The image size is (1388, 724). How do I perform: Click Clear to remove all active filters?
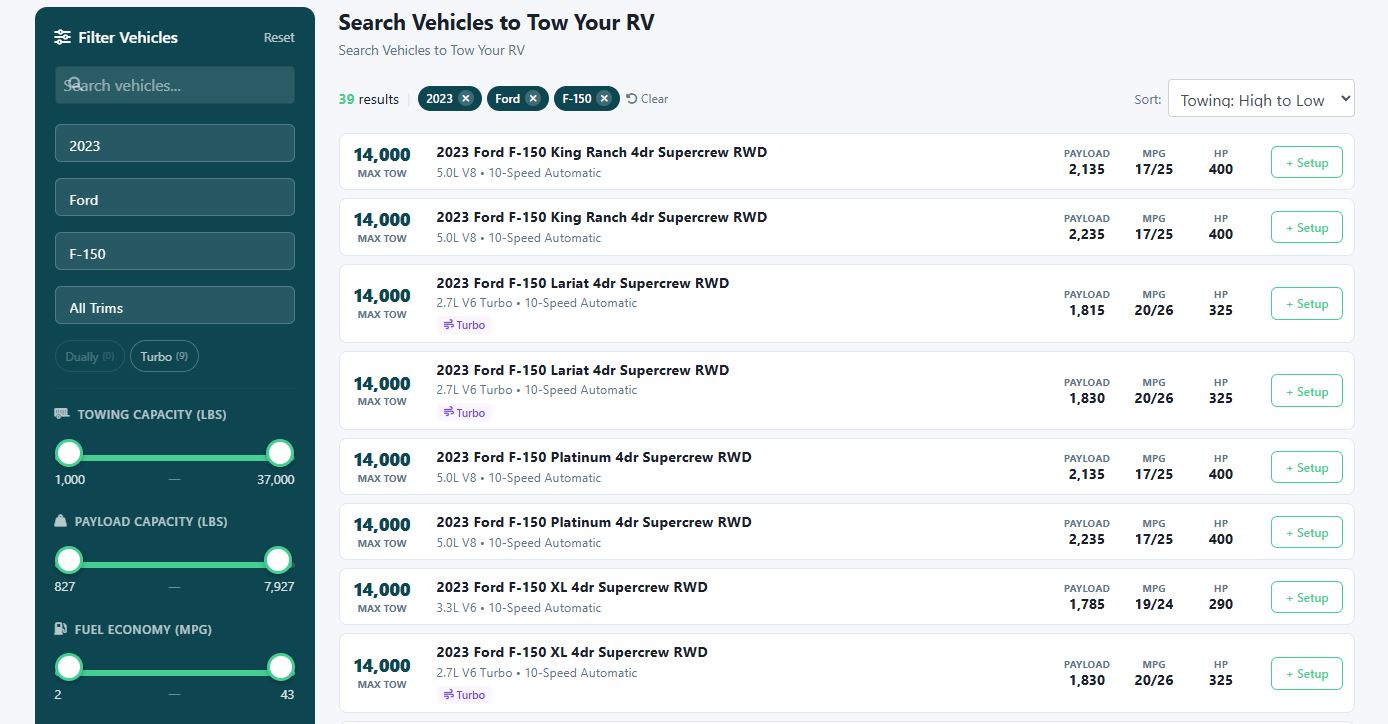(647, 98)
